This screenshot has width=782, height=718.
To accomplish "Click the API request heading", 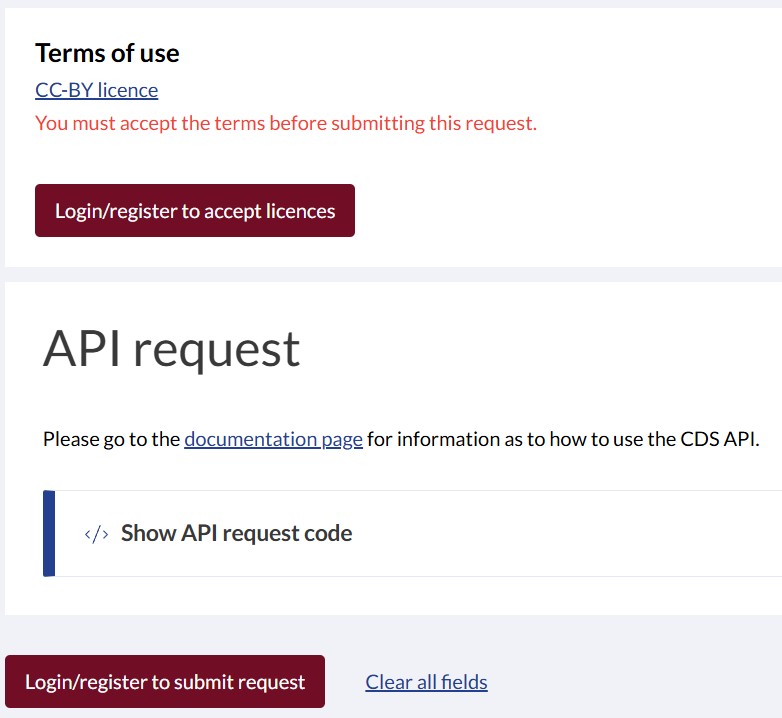I will tap(171, 348).
